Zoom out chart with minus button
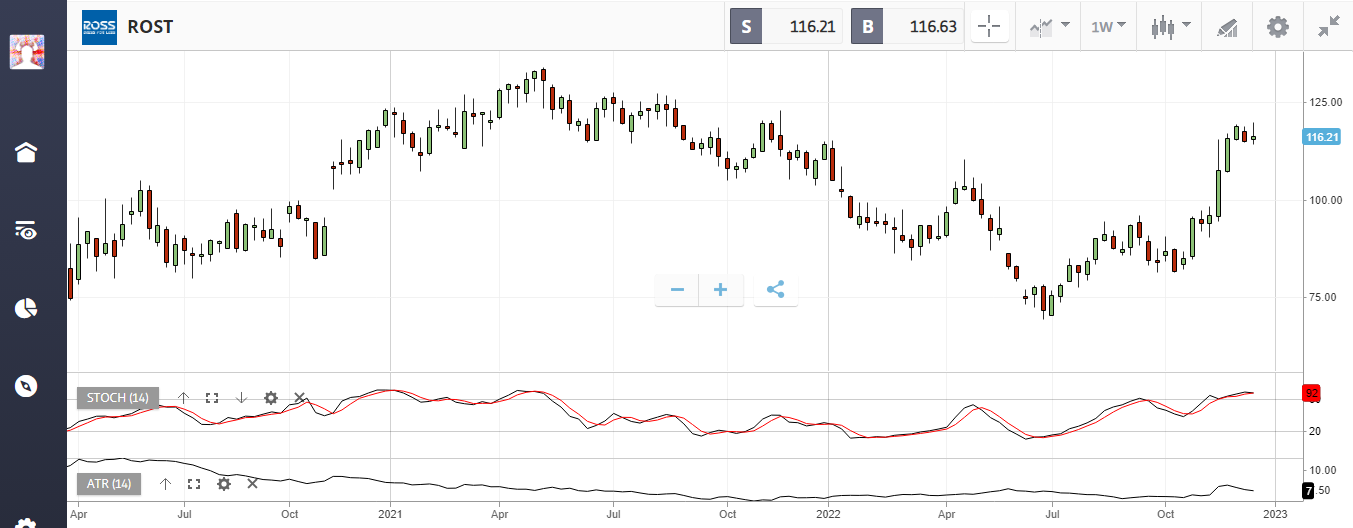Viewport: 1353px width, 528px height. coord(677,290)
